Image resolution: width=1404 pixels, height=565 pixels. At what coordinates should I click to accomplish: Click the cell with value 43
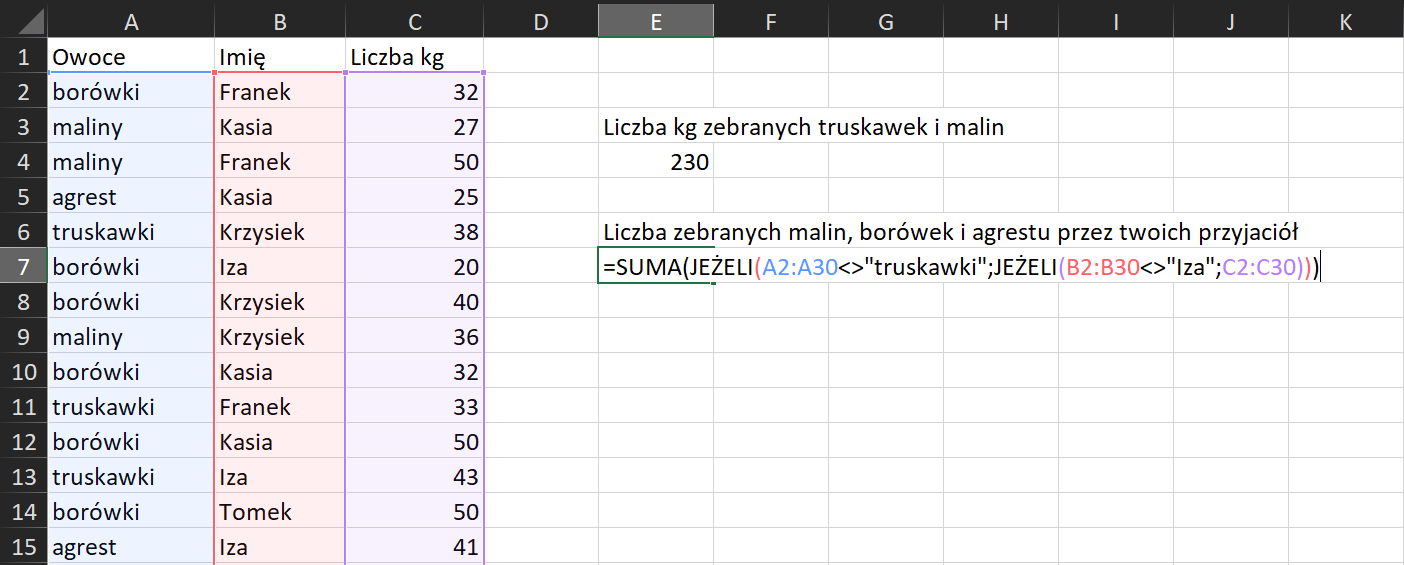pyautogui.click(x=414, y=477)
